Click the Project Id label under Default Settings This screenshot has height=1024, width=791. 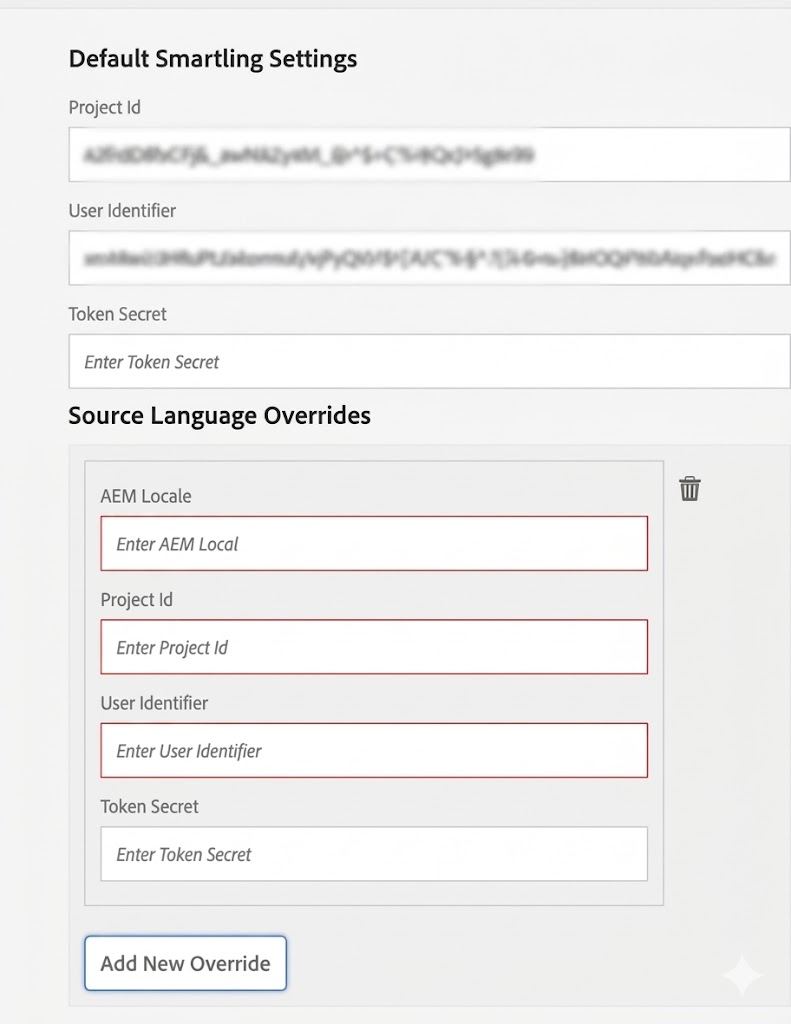click(x=104, y=107)
